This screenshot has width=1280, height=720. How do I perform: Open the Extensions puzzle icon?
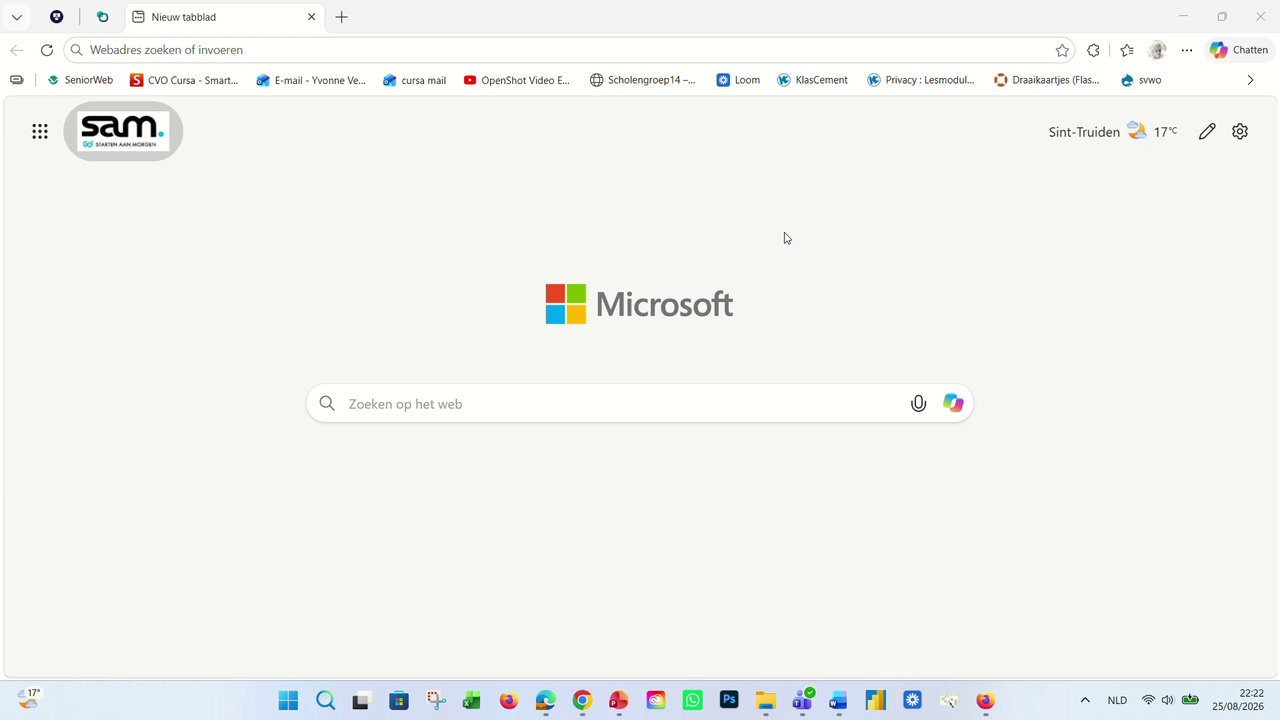click(1093, 50)
